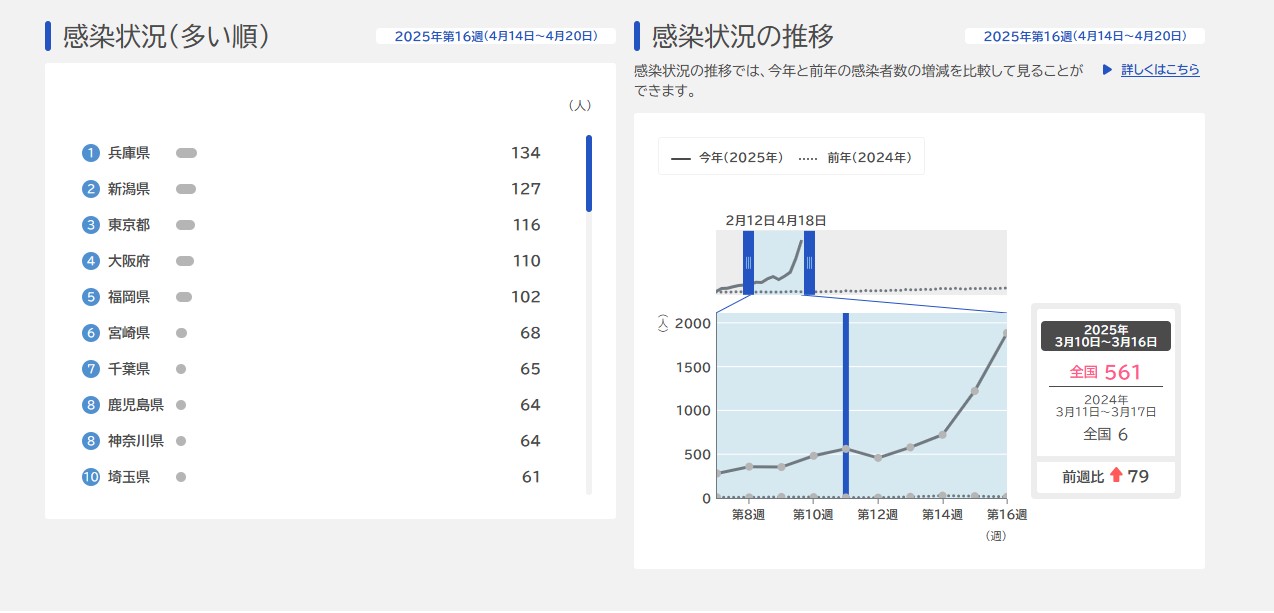
Task: Select rank 1 兵庫県 row
Action: pyautogui.click(x=312, y=153)
